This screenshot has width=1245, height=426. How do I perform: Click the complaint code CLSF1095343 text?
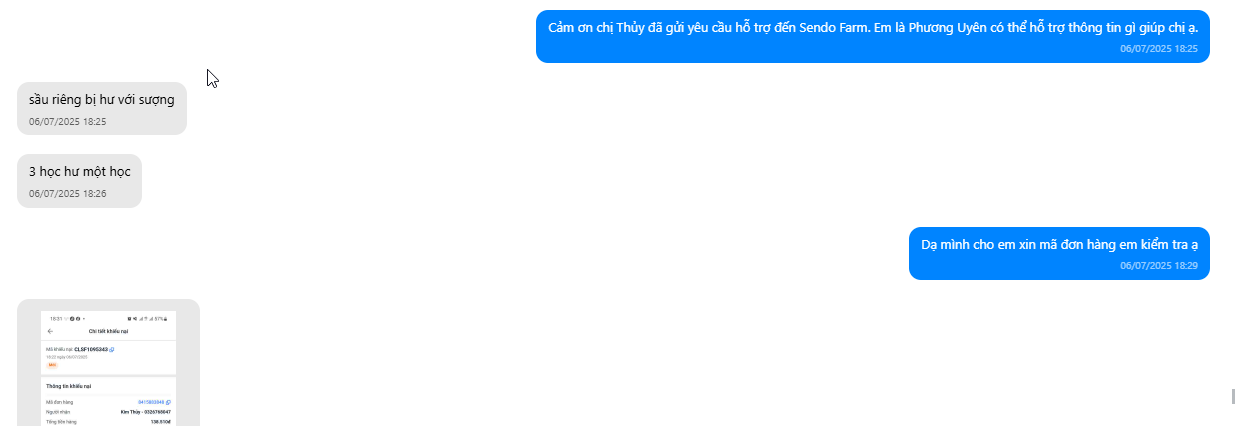pyautogui.click(x=91, y=349)
